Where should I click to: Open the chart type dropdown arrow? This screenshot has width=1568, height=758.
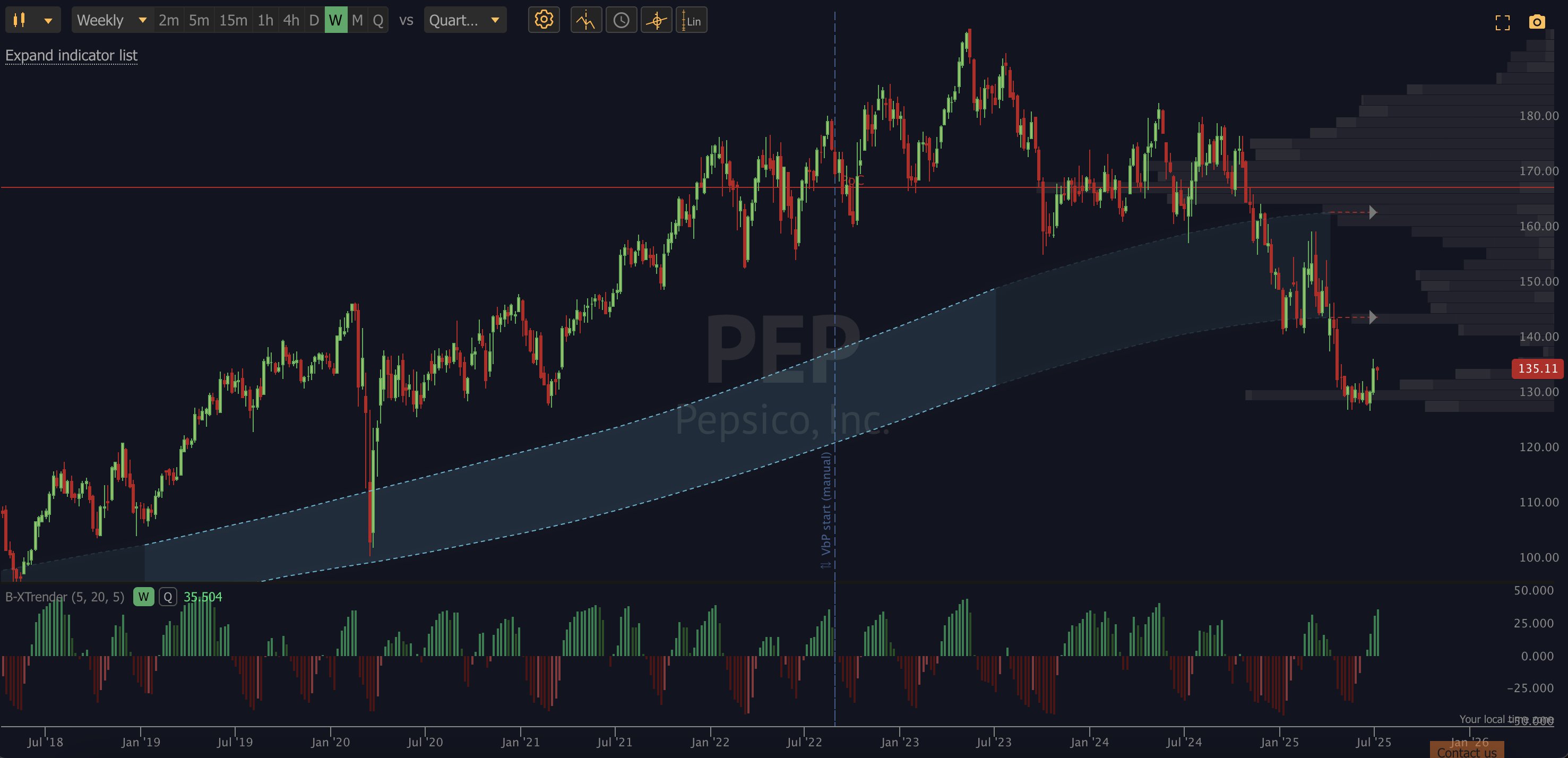(x=48, y=21)
